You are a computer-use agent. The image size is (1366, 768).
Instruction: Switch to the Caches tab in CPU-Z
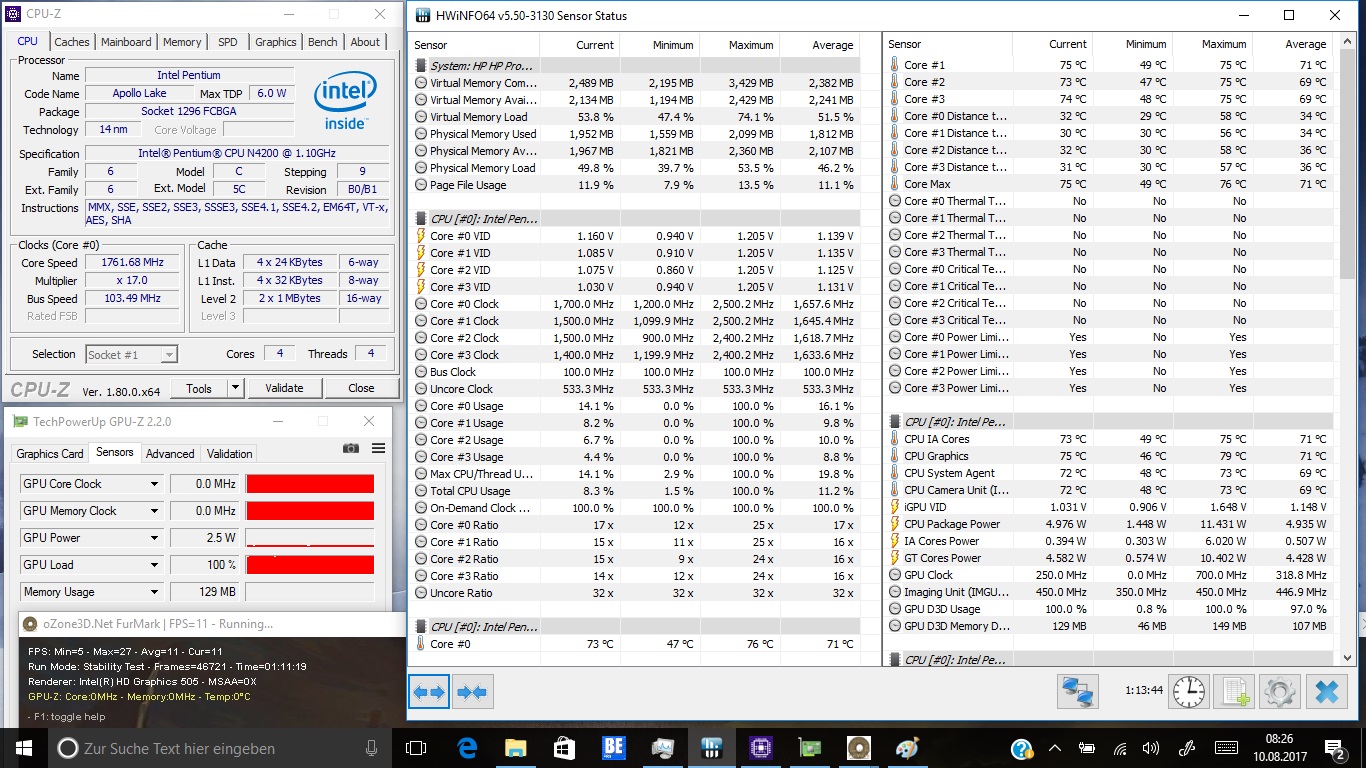point(72,42)
